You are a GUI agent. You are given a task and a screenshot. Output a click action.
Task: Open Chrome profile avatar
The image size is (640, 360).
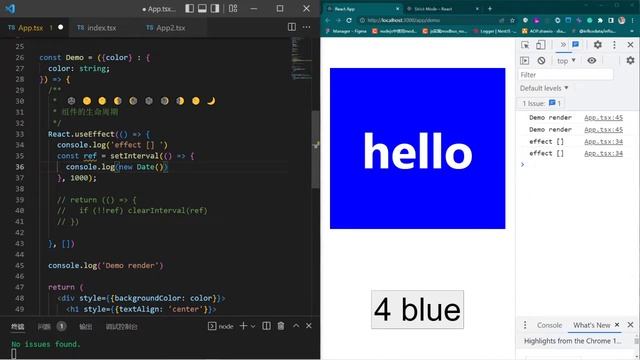622,20
